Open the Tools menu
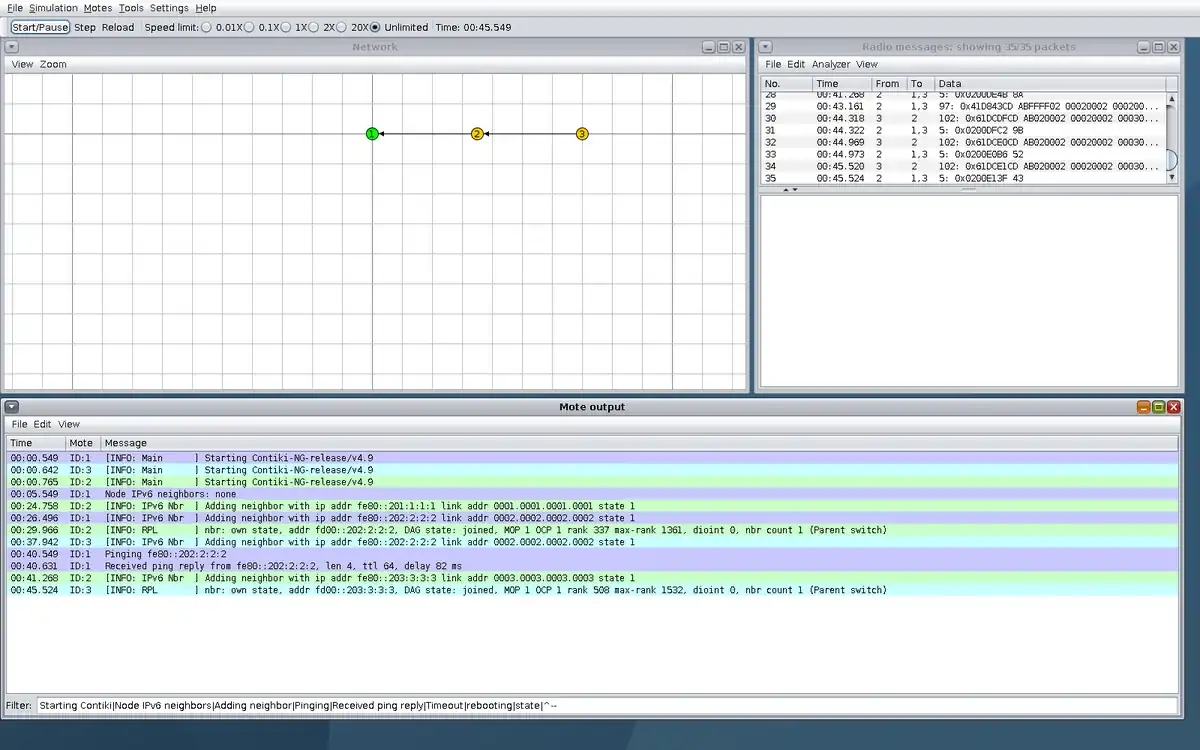This screenshot has height=750, width=1200. (x=131, y=8)
